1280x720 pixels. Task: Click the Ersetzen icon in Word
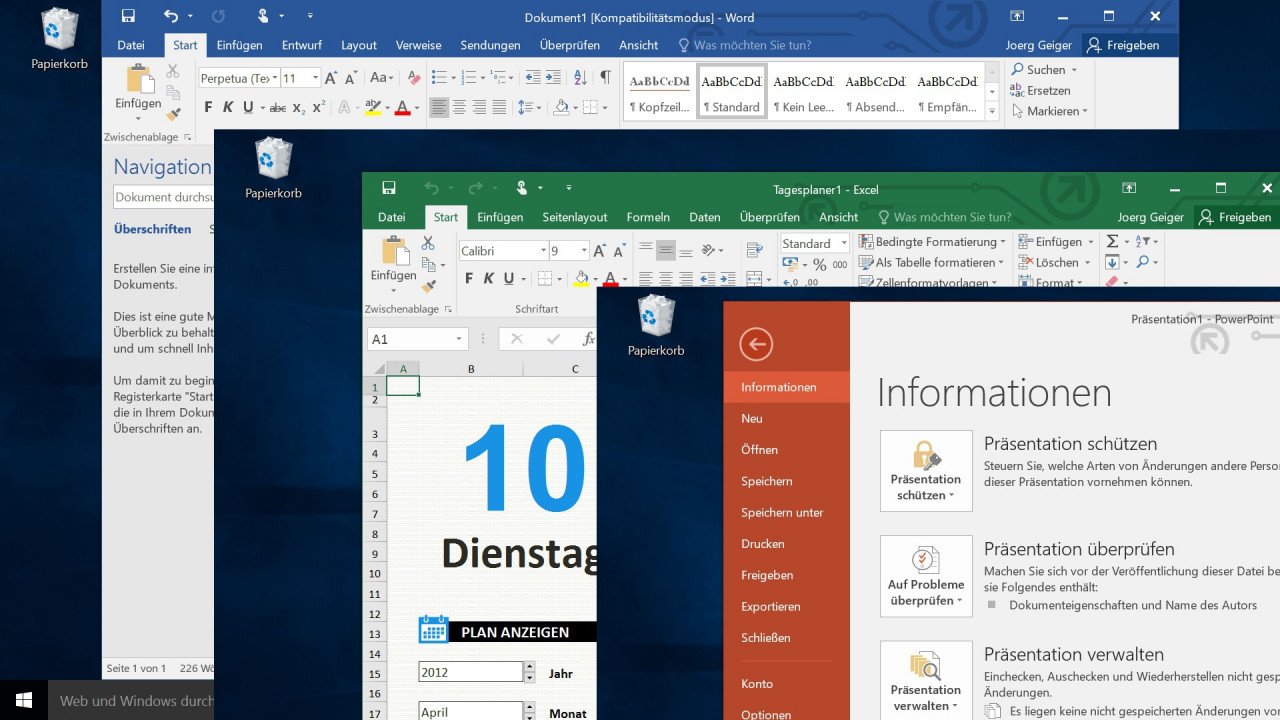[x=1045, y=90]
